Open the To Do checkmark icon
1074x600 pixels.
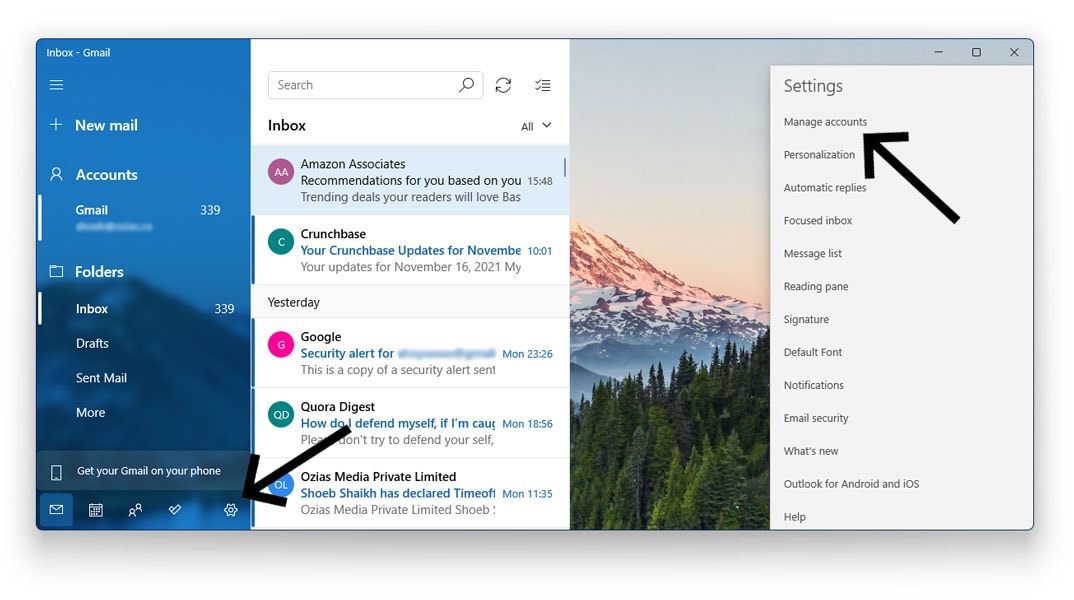(x=175, y=509)
